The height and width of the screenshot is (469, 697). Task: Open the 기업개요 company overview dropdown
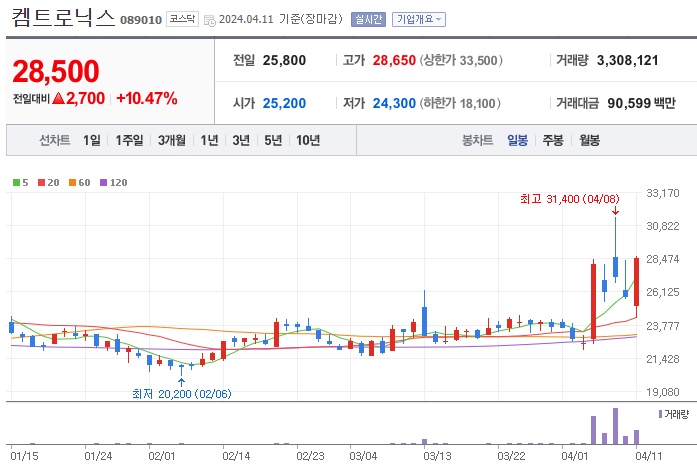(419, 19)
